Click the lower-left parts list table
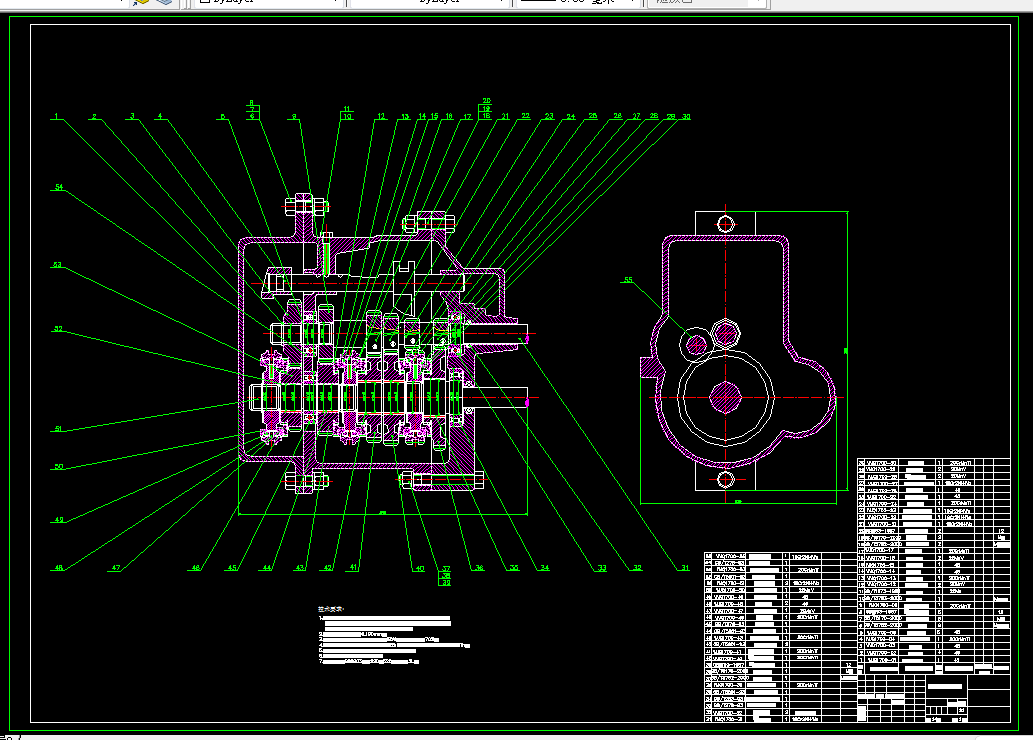Image resolution: width=1033 pixels, height=740 pixels. point(781,637)
